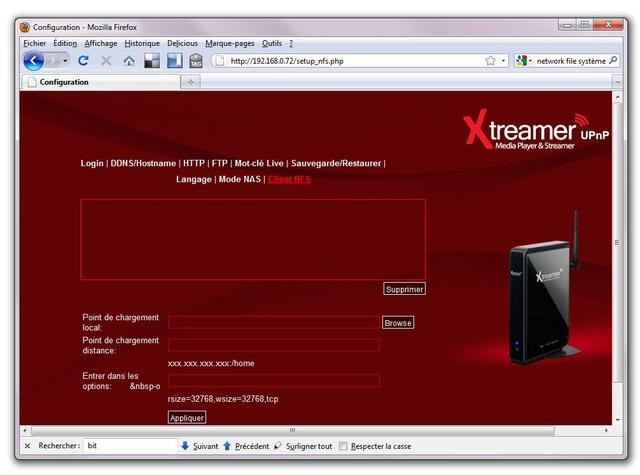Select the Configuration tab
640x475 pixels.
pyautogui.click(x=100, y=82)
